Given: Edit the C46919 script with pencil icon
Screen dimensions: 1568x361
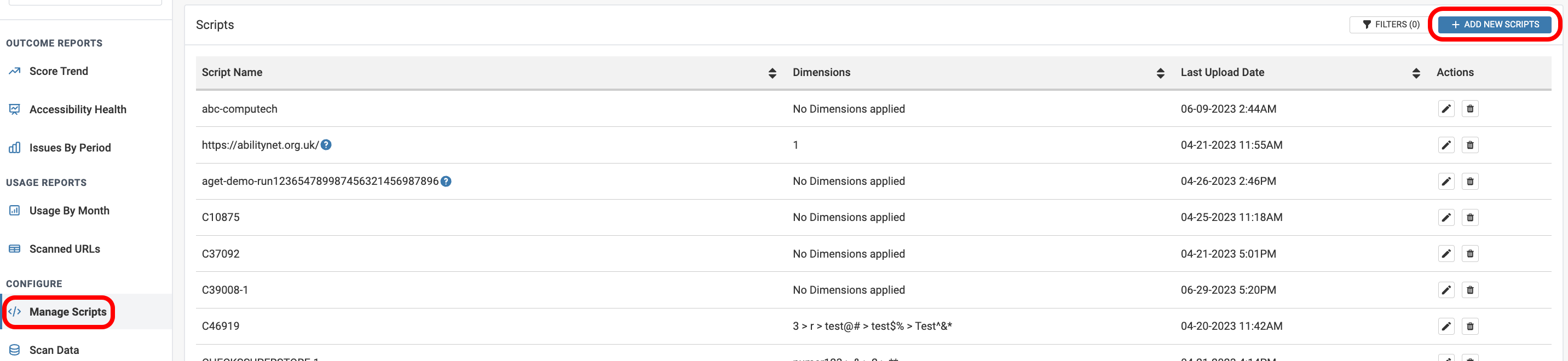Looking at the screenshot, I should click(1446, 327).
